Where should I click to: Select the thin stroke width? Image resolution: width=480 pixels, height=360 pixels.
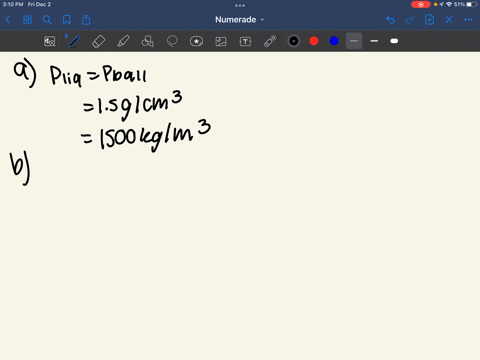[354, 41]
